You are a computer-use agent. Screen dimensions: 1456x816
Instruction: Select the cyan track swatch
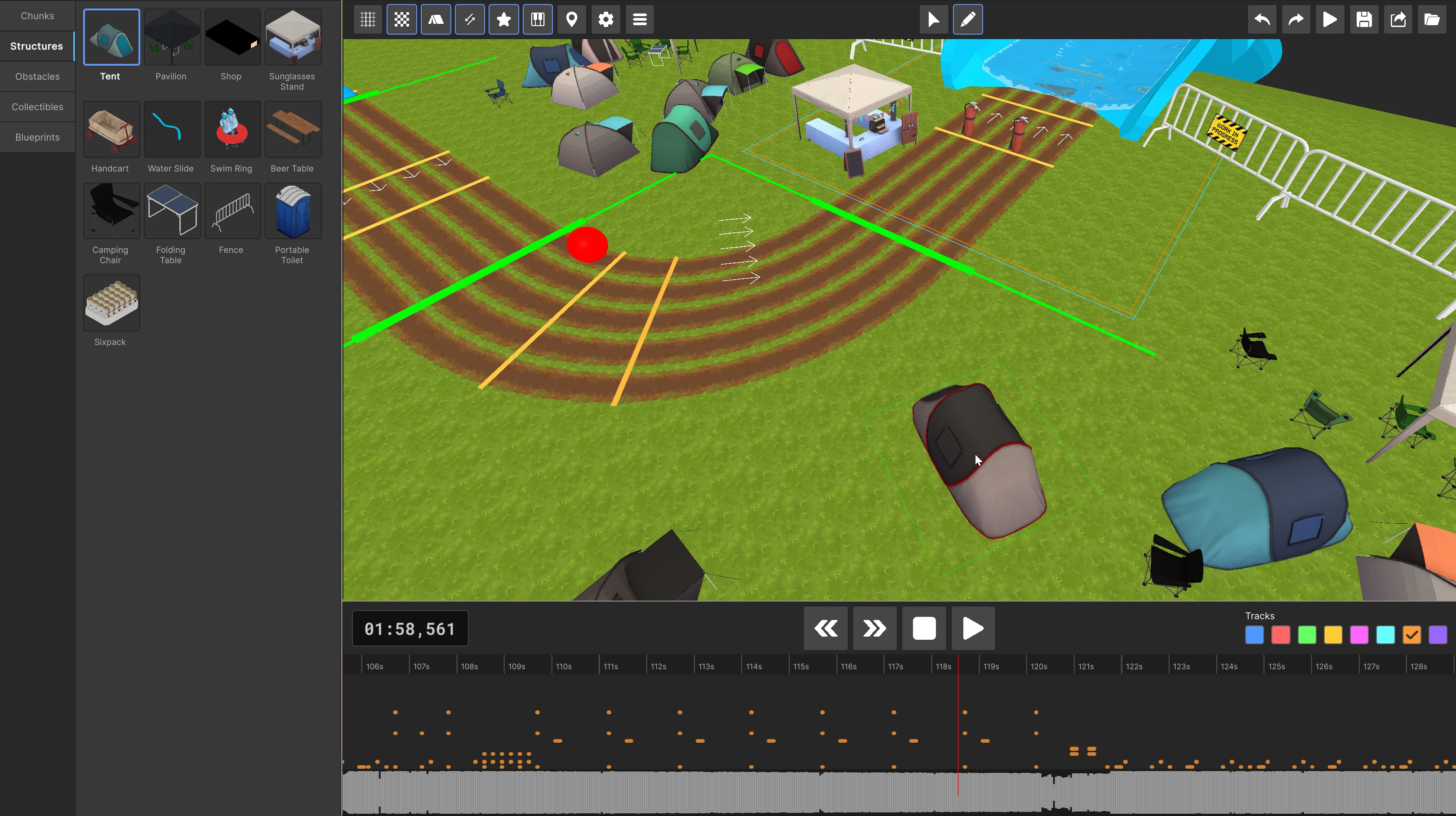(1386, 635)
